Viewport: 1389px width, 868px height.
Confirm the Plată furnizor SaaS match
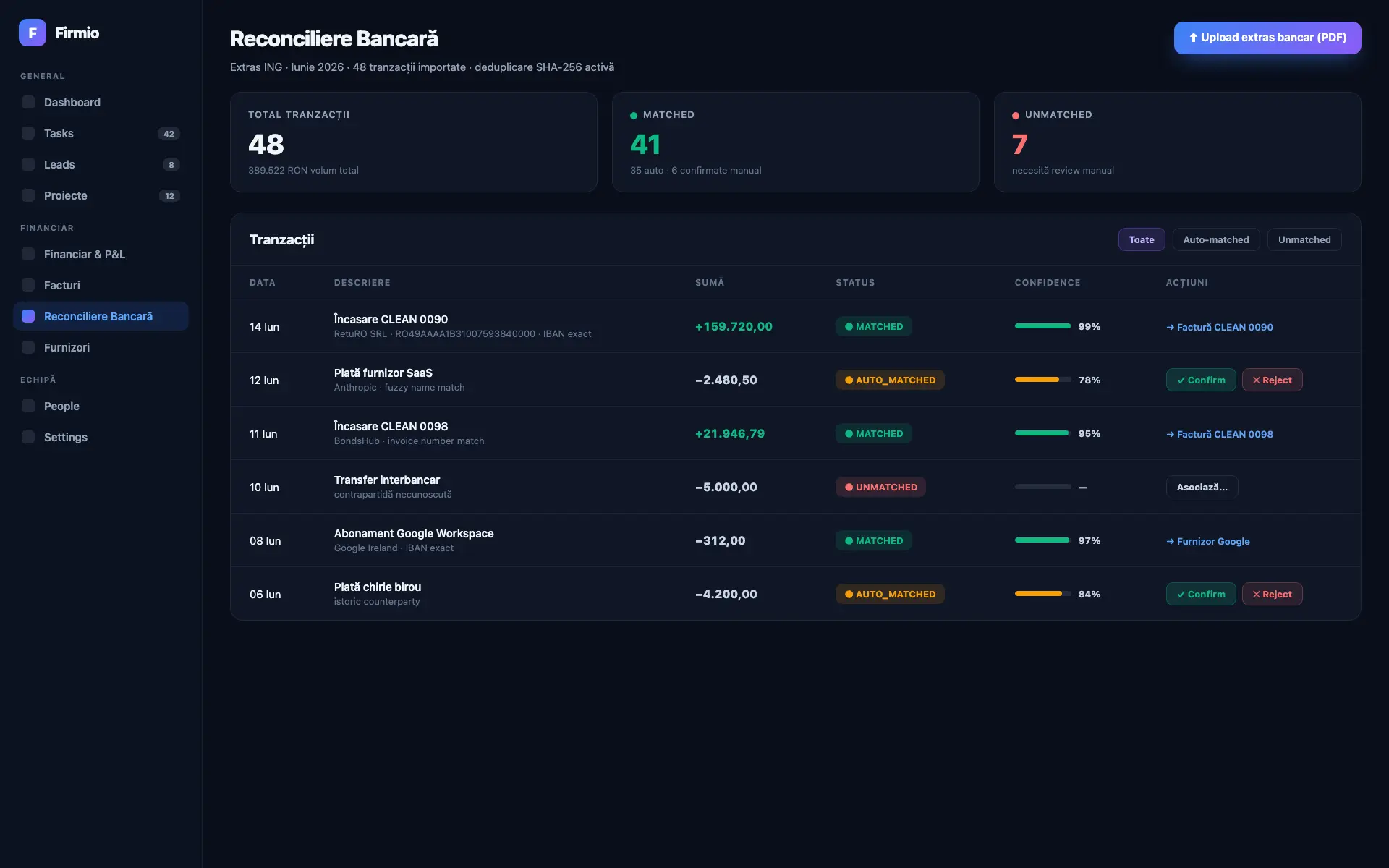coord(1201,380)
